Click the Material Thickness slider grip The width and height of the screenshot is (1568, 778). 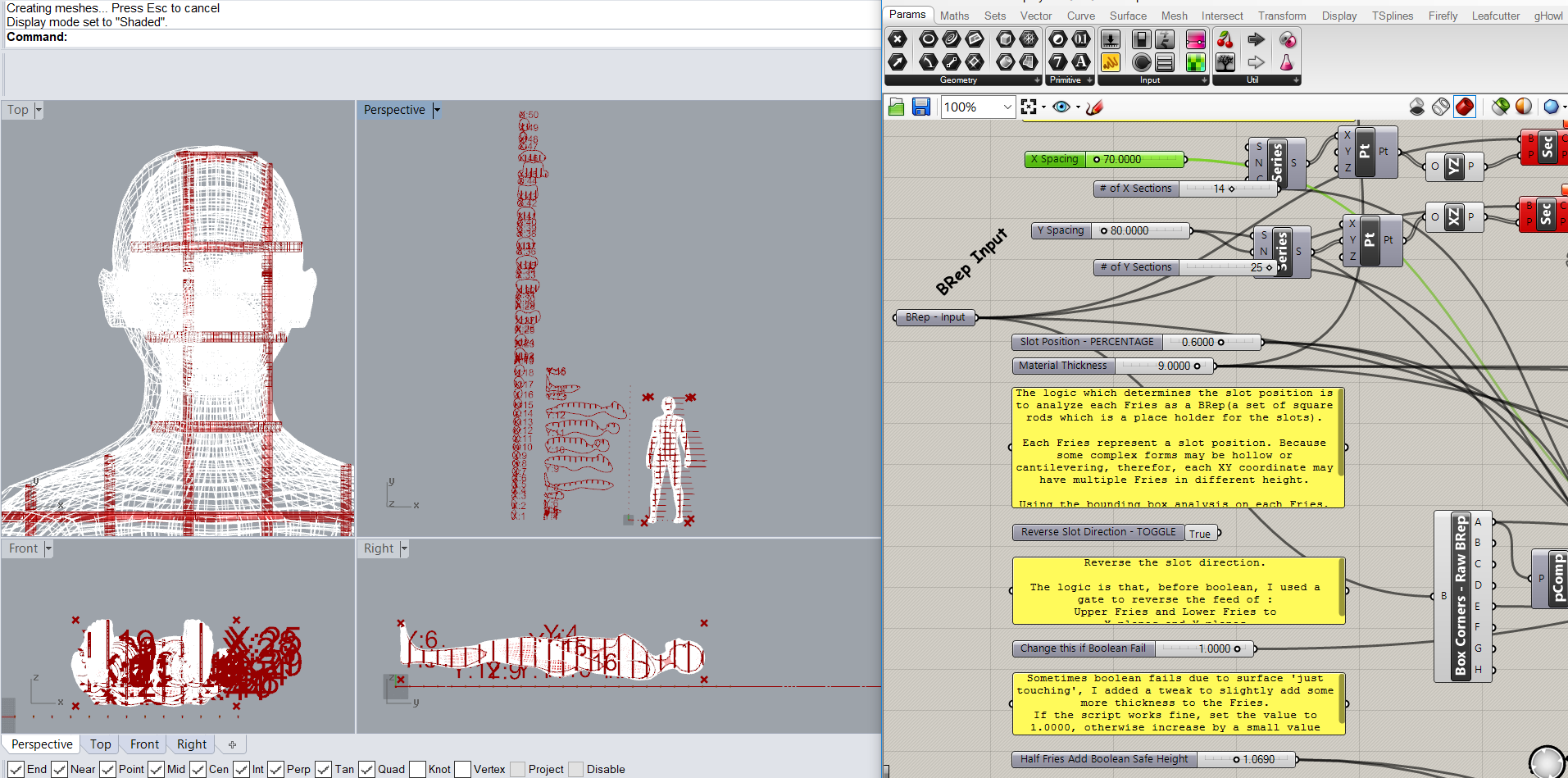(1197, 366)
